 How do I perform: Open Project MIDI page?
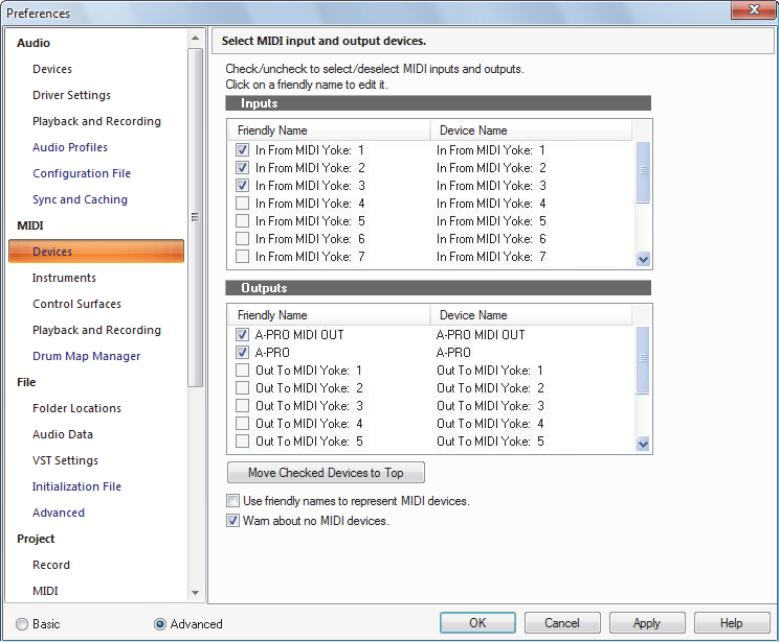(45, 591)
